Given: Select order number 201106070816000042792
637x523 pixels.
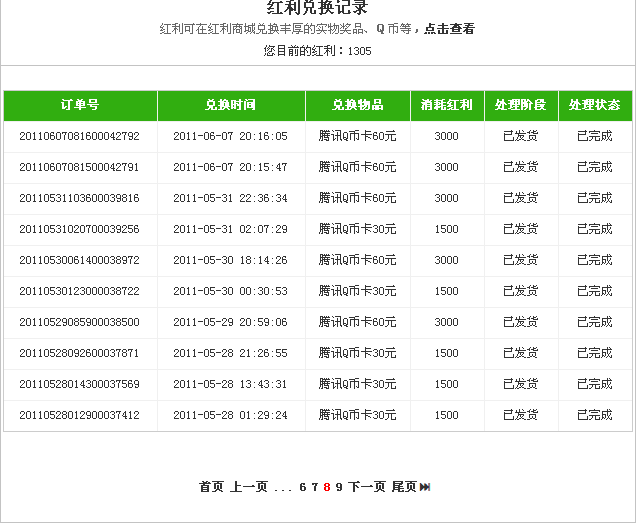Looking at the screenshot, I should click(x=80, y=136).
